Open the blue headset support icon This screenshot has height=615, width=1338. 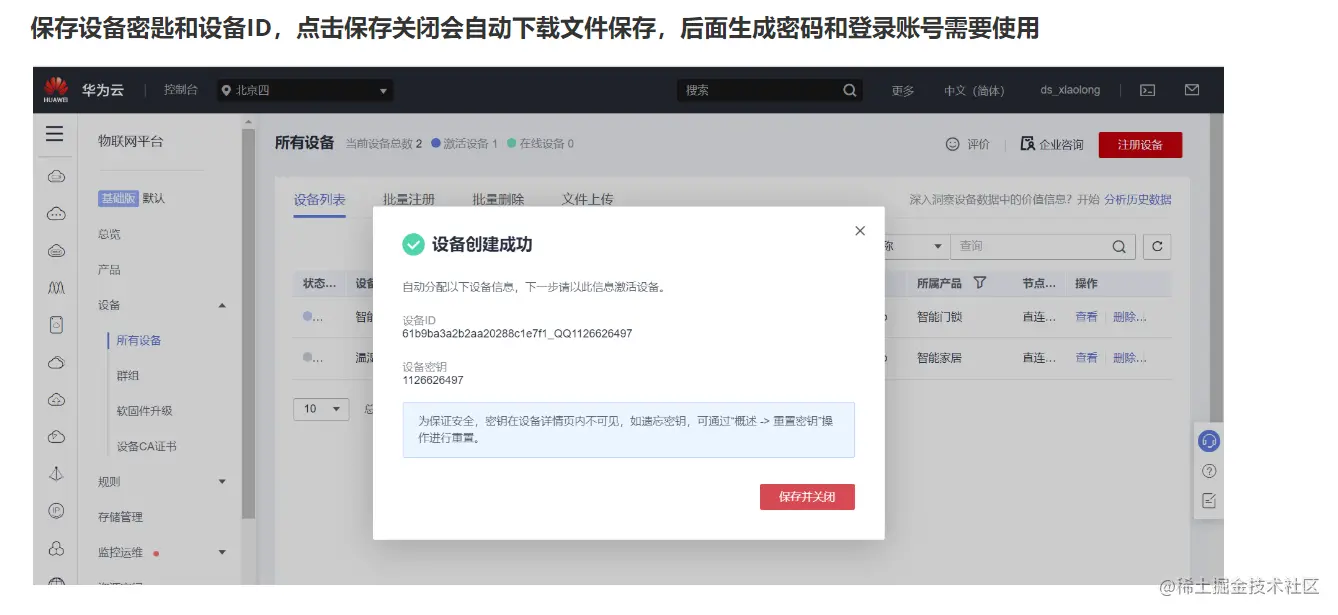click(1209, 440)
